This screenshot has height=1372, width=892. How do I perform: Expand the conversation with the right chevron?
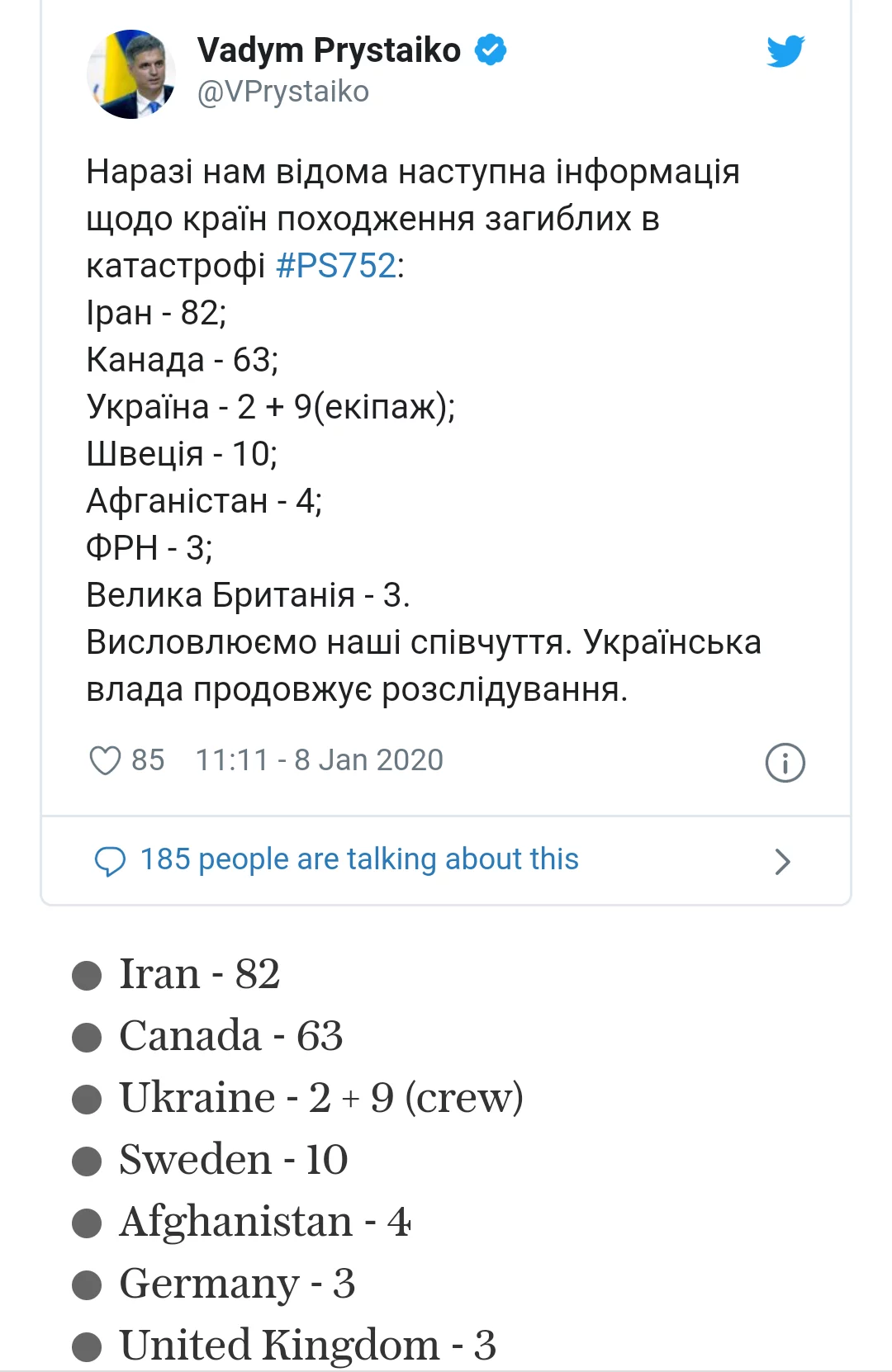click(781, 862)
